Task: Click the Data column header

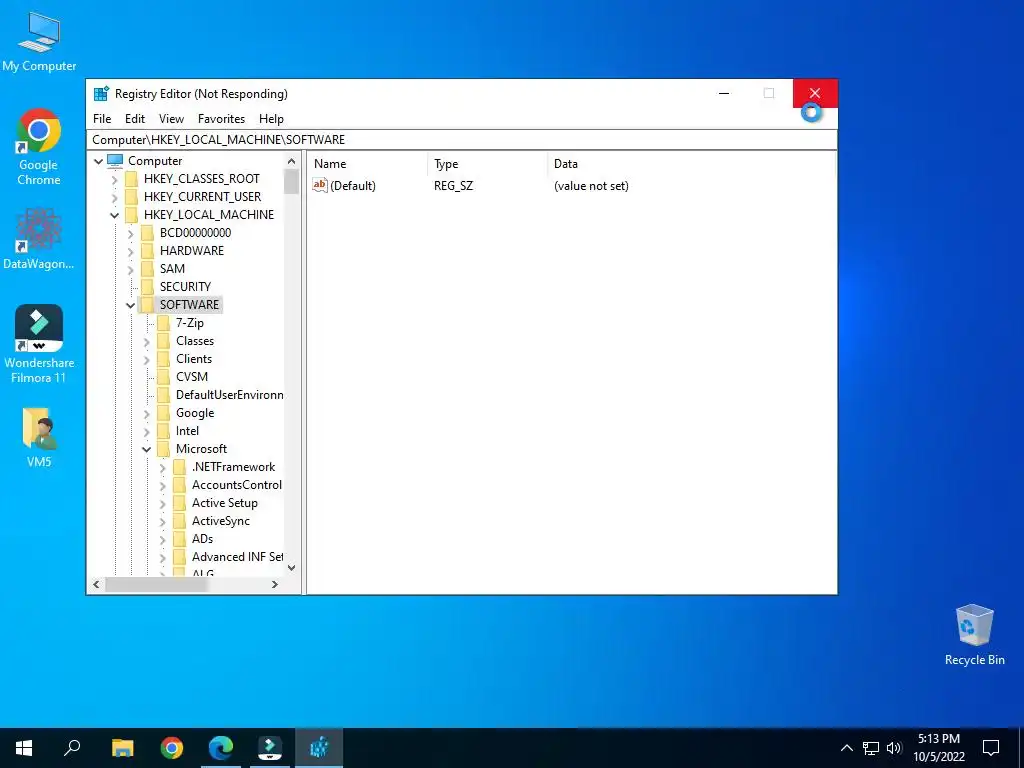Action: [x=691, y=164]
